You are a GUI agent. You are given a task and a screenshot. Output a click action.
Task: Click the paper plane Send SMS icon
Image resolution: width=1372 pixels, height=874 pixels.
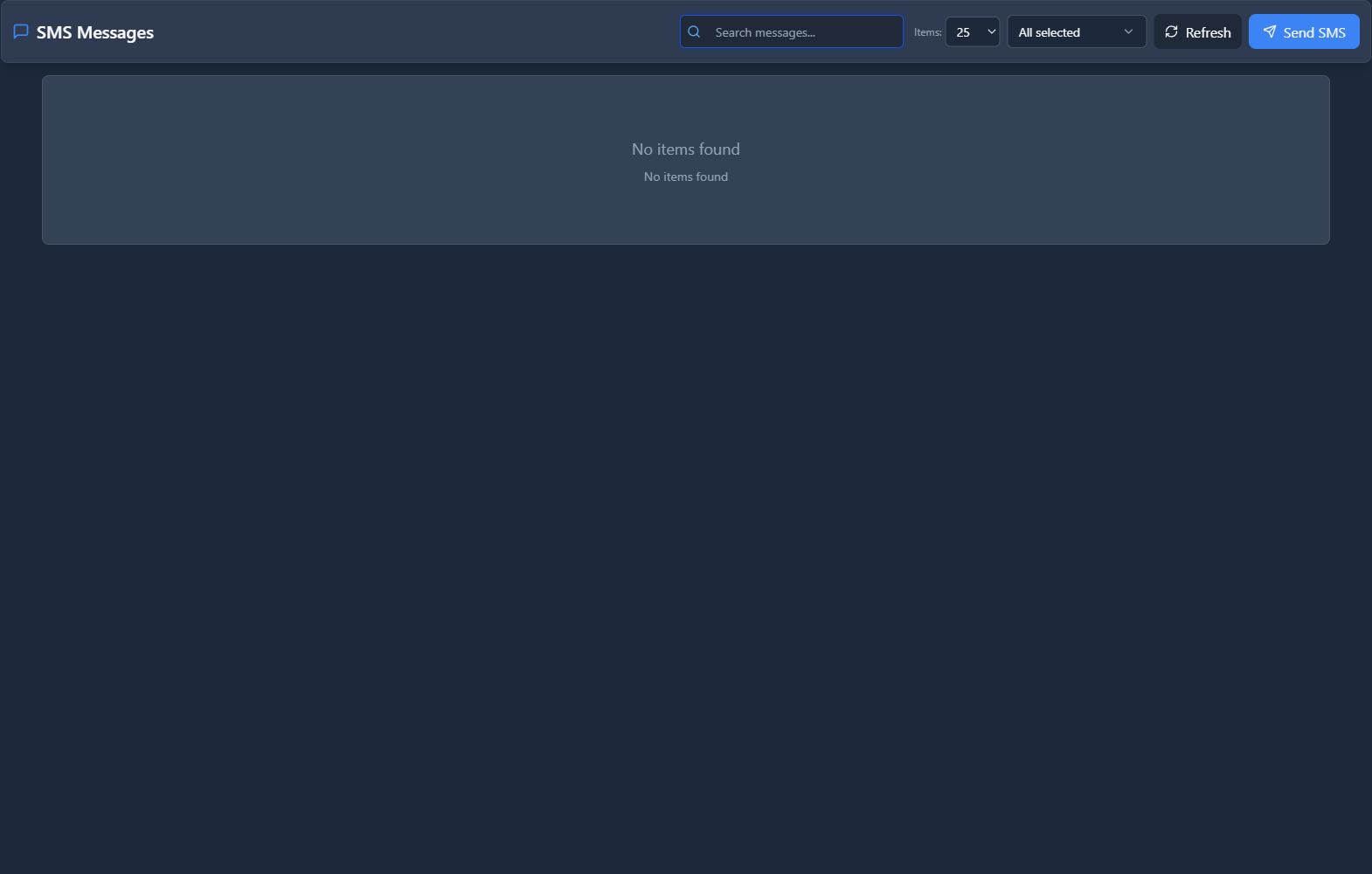(1269, 31)
